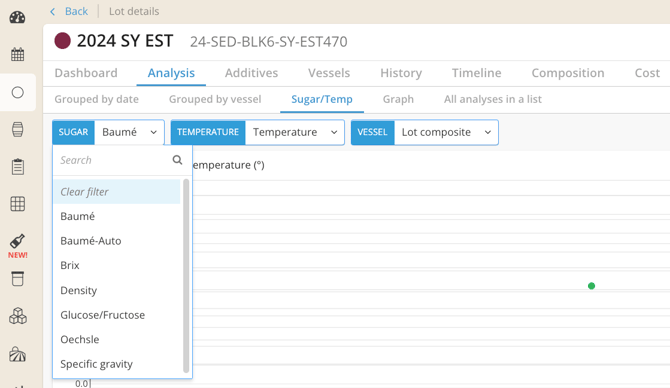
Task: Open the dashboard gauge icon in sidebar
Action: 18,17
